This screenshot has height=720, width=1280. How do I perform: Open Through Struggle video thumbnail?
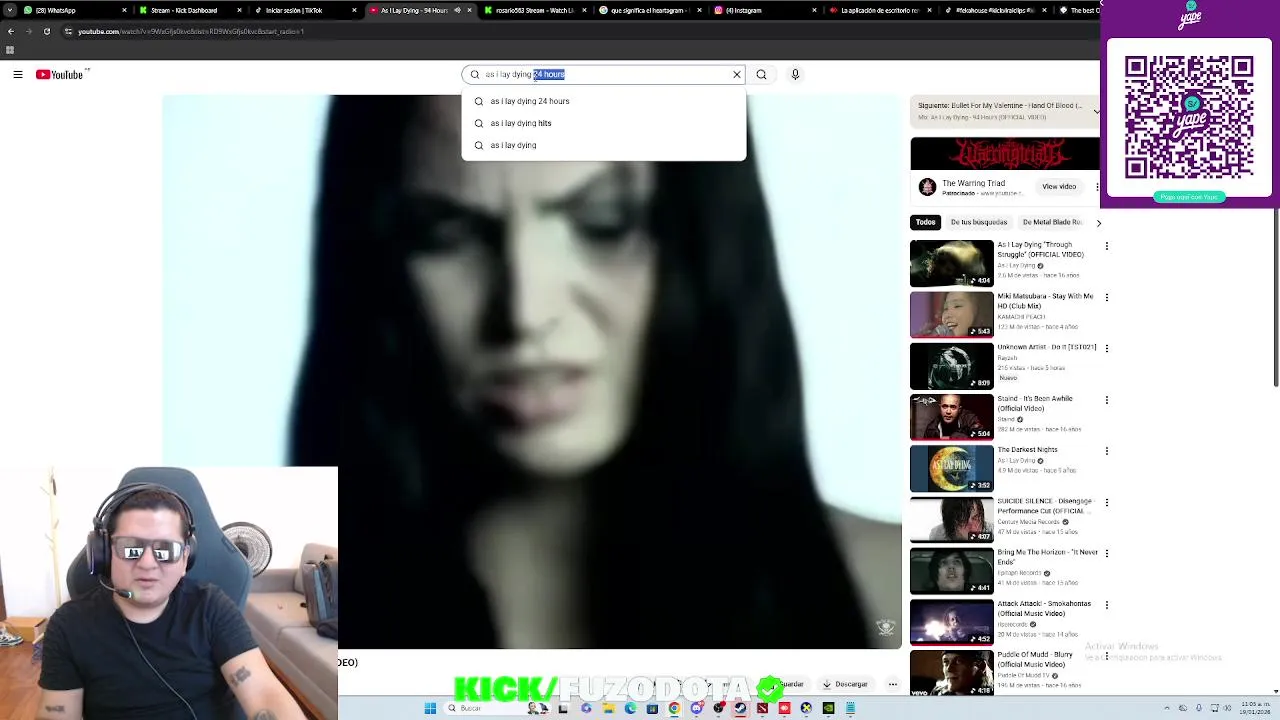[x=952, y=264]
